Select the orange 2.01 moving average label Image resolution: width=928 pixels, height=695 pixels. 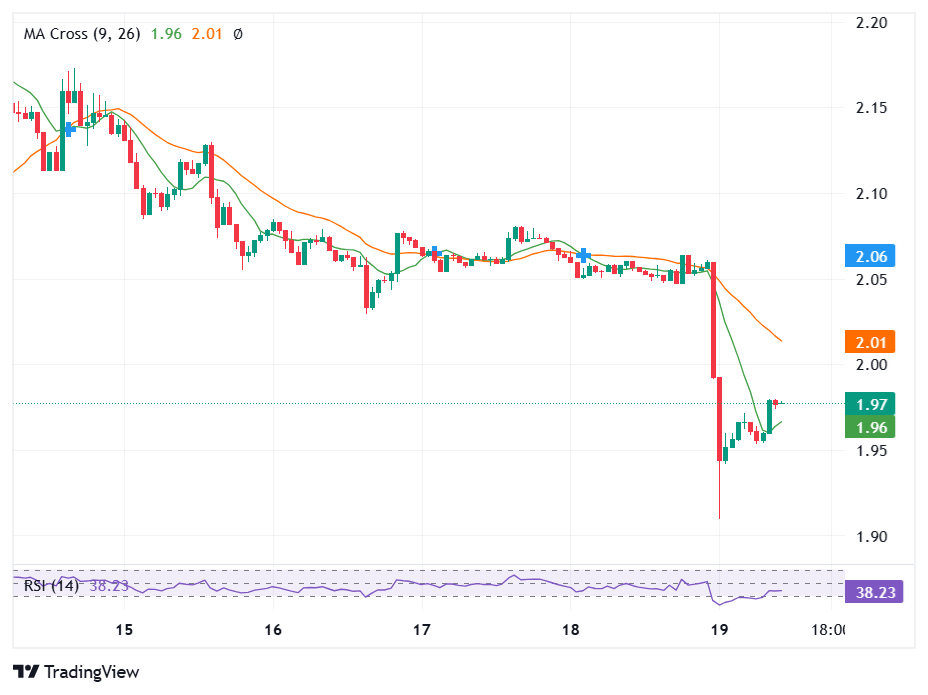click(869, 342)
